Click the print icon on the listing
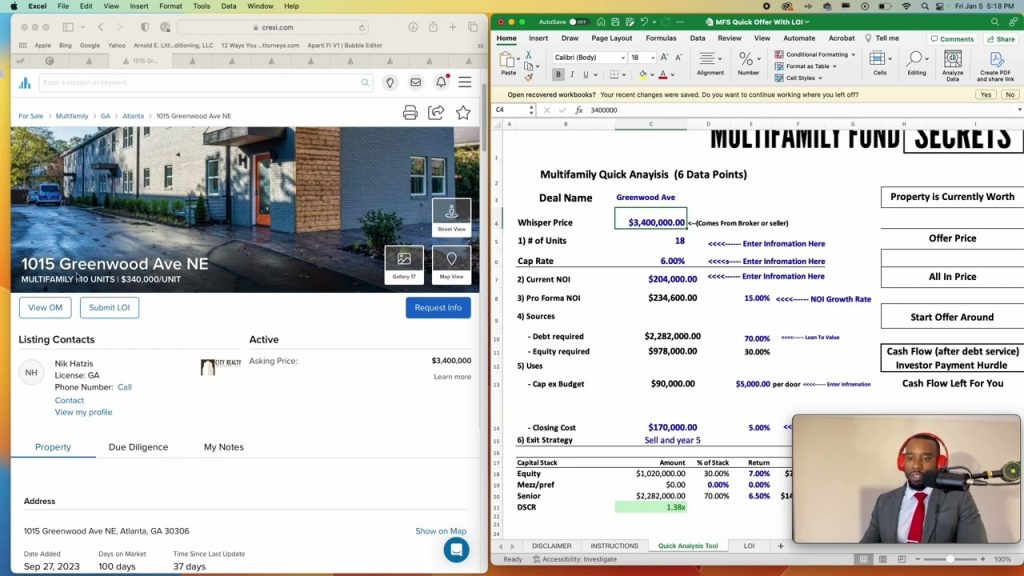The width and height of the screenshot is (1024, 576). [410, 113]
